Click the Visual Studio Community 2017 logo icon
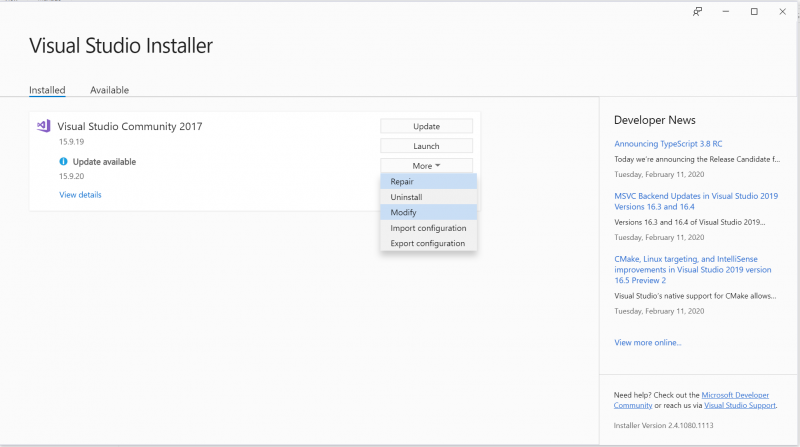800x447 pixels. pos(43,126)
